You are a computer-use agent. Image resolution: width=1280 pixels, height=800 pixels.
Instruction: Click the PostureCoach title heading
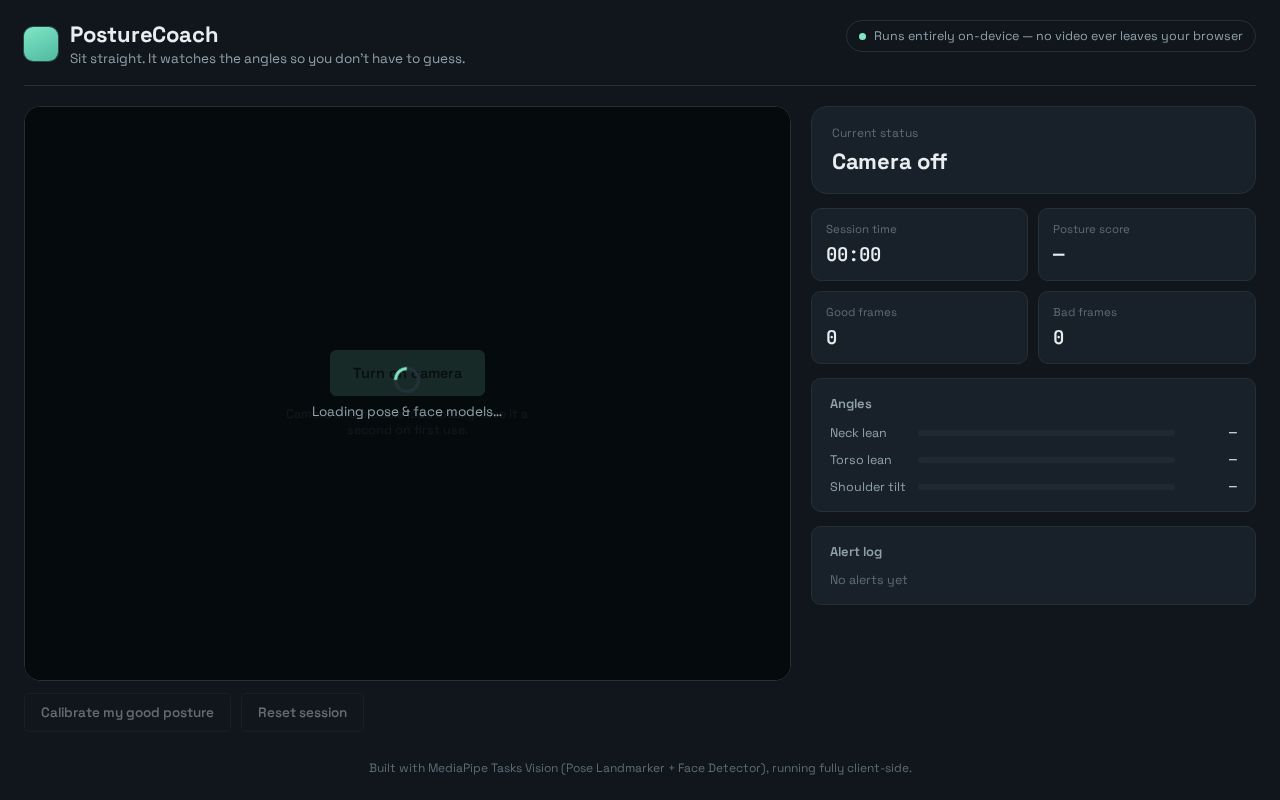point(144,35)
